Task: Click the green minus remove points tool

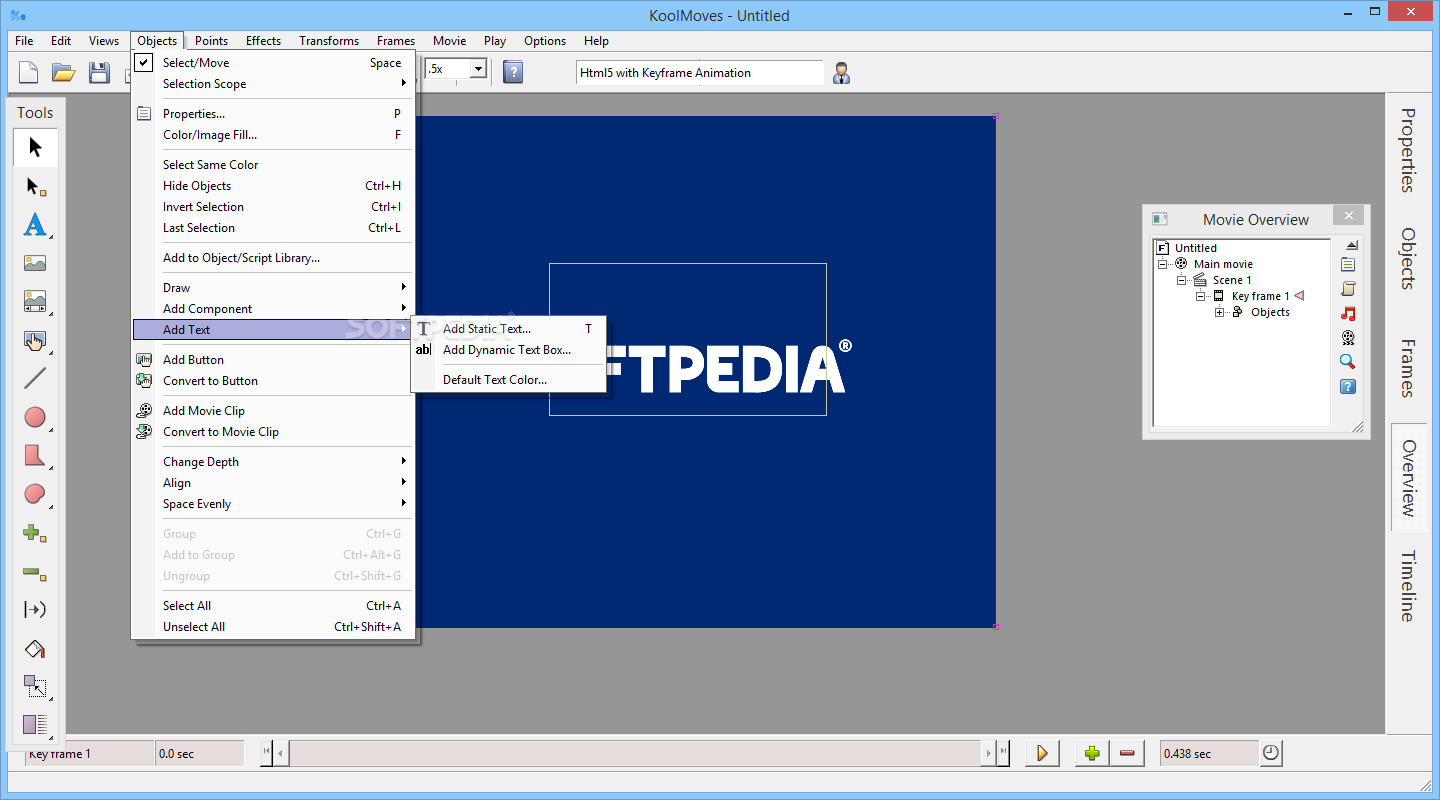Action: (35, 572)
